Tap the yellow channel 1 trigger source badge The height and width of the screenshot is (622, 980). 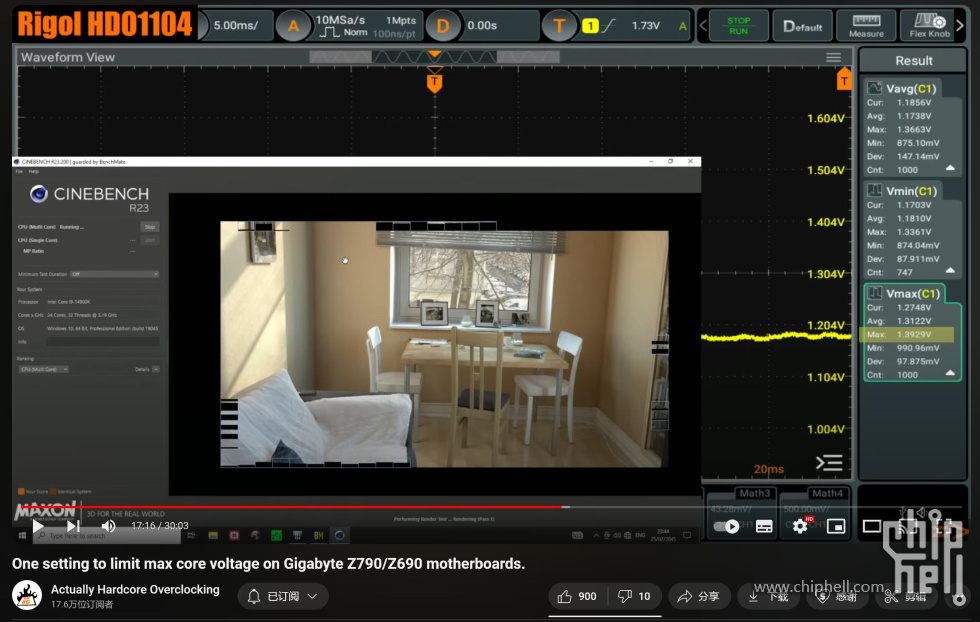pos(590,26)
